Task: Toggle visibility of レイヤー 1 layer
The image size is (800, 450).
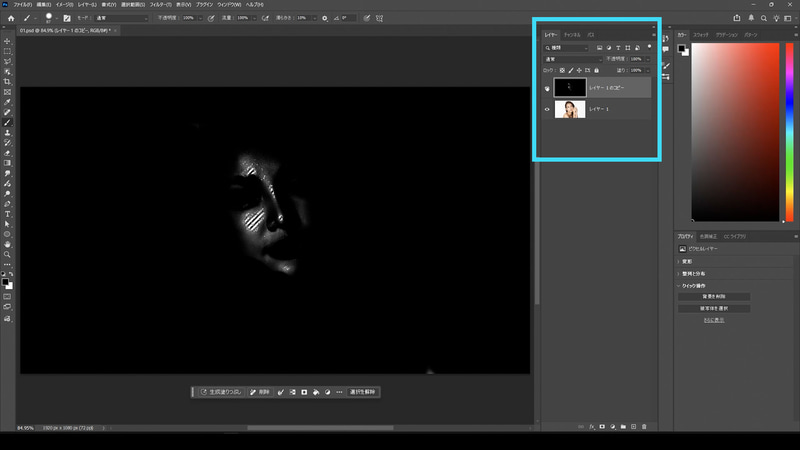Action: 546,110
